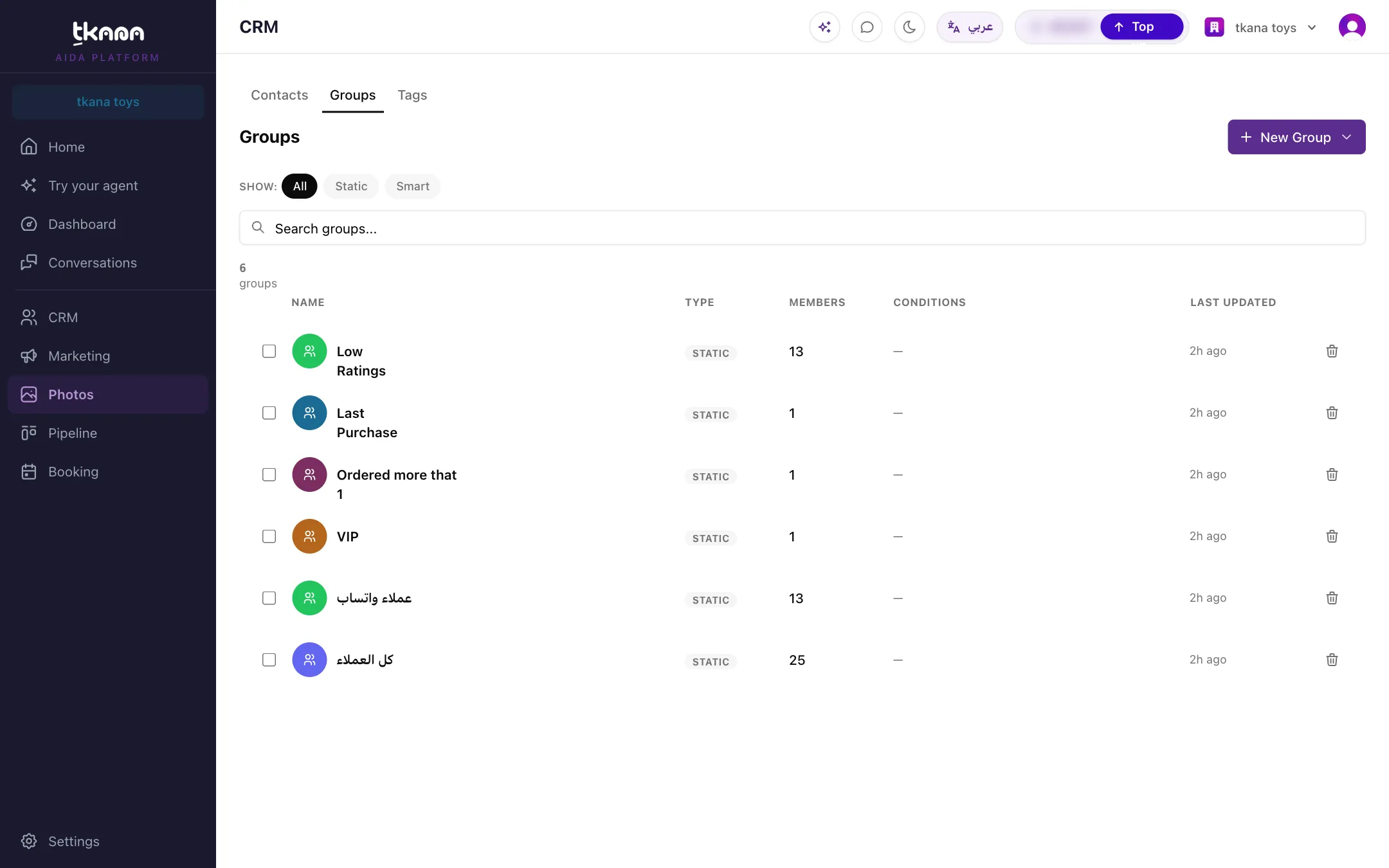Delete the عملاء واتساب group
This screenshot has width=1389, height=868.
pyautogui.click(x=1332, y=598)
